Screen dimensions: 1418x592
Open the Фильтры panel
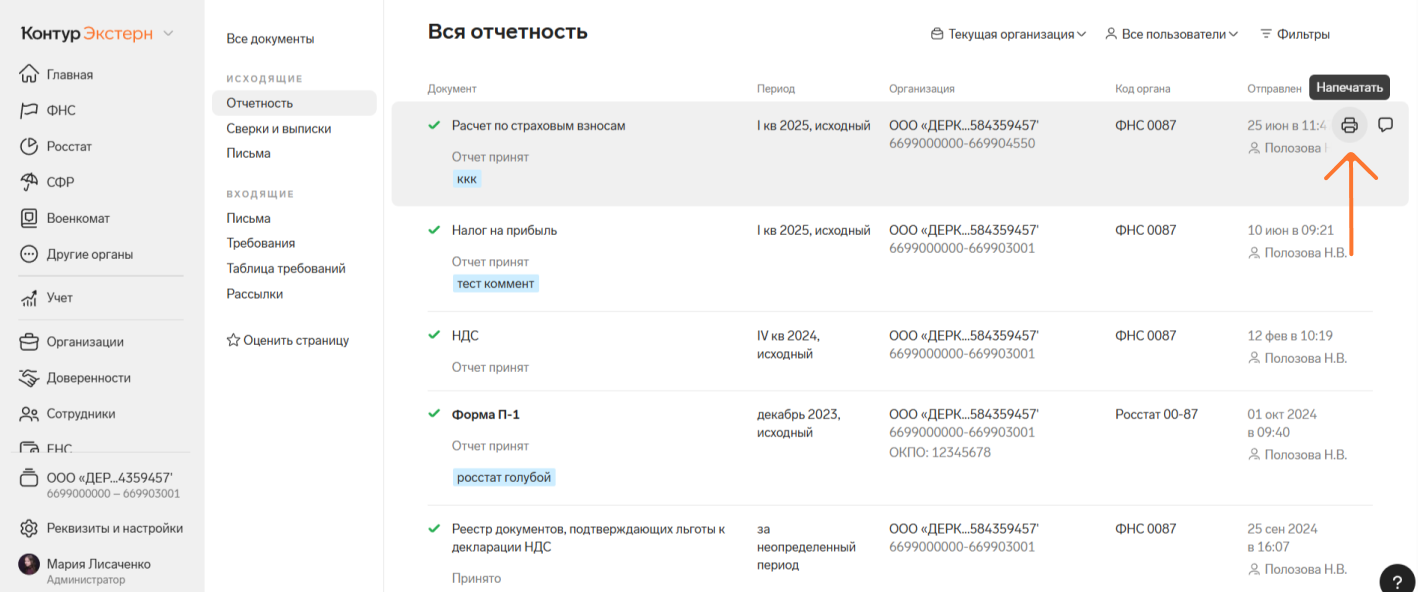tap(1294, 34)
